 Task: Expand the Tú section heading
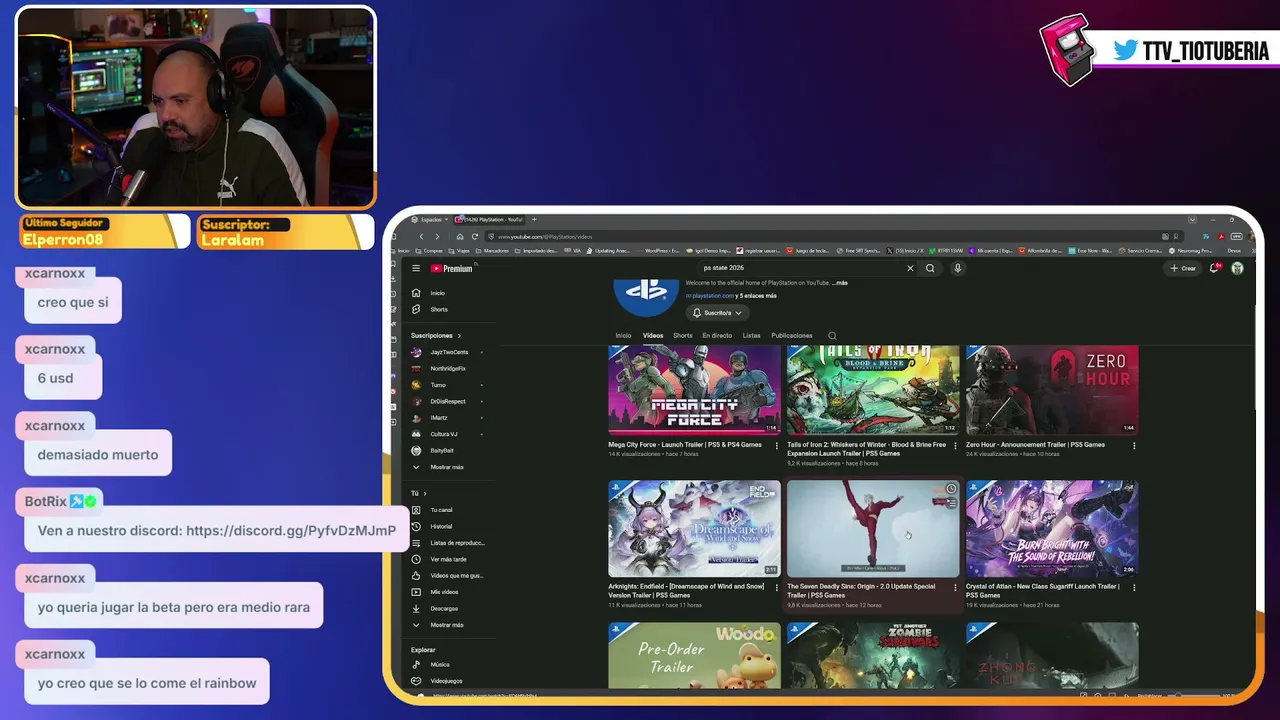pos(419,494)
